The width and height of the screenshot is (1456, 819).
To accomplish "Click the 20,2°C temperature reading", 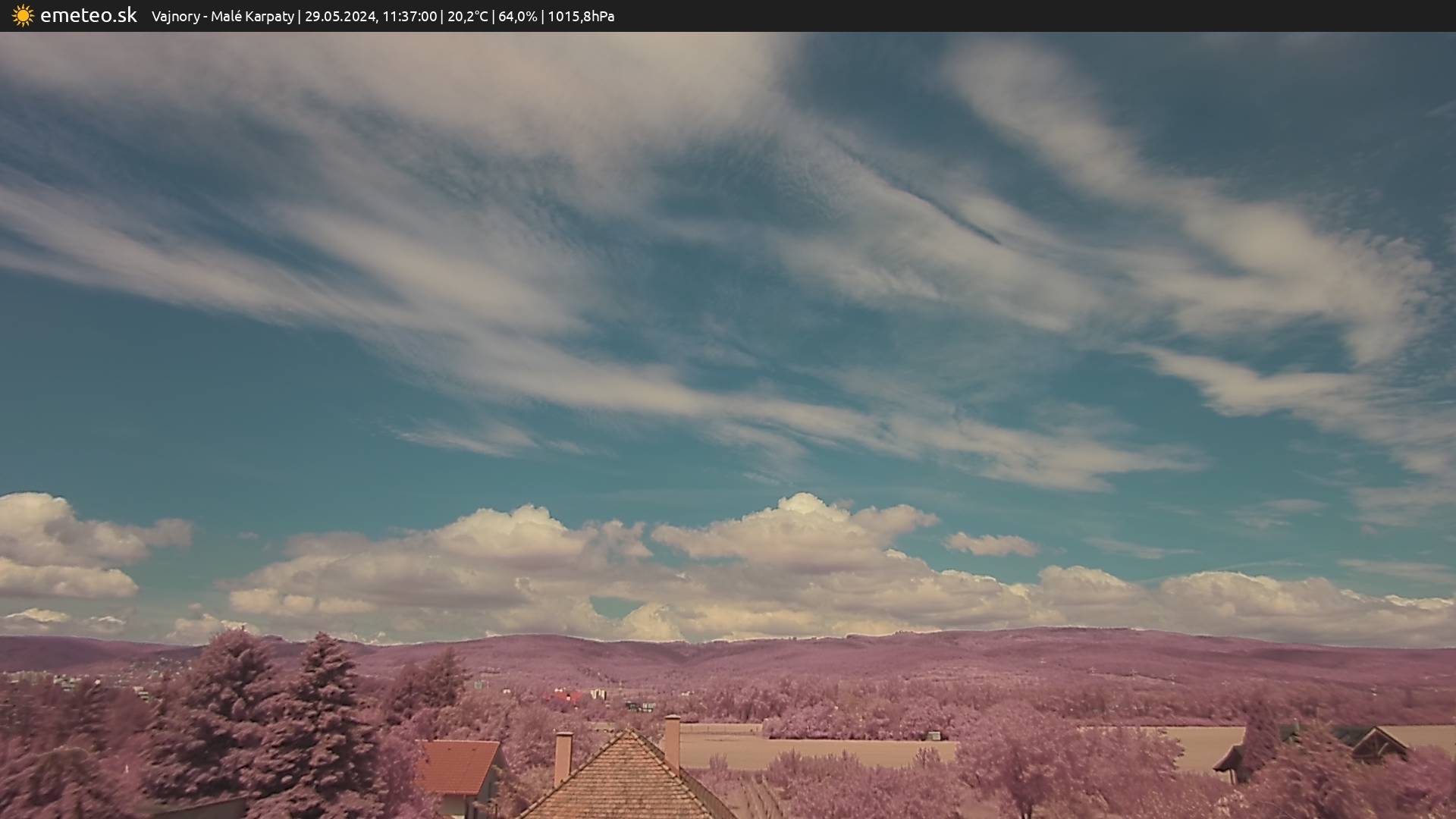I will pos(467,17).
